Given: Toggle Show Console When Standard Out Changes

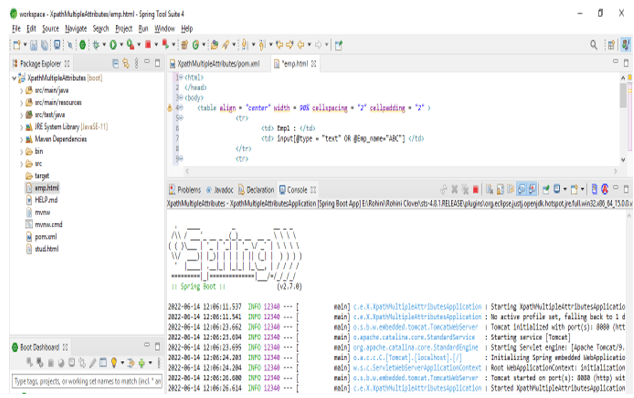Looking at the screenshot, I should point(522,189).
